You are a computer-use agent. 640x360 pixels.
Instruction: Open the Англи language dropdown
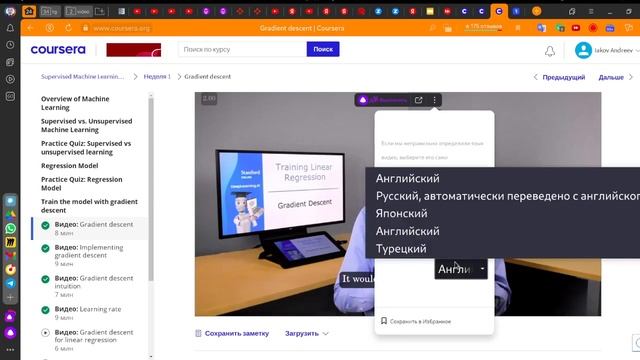click(461, 269)
